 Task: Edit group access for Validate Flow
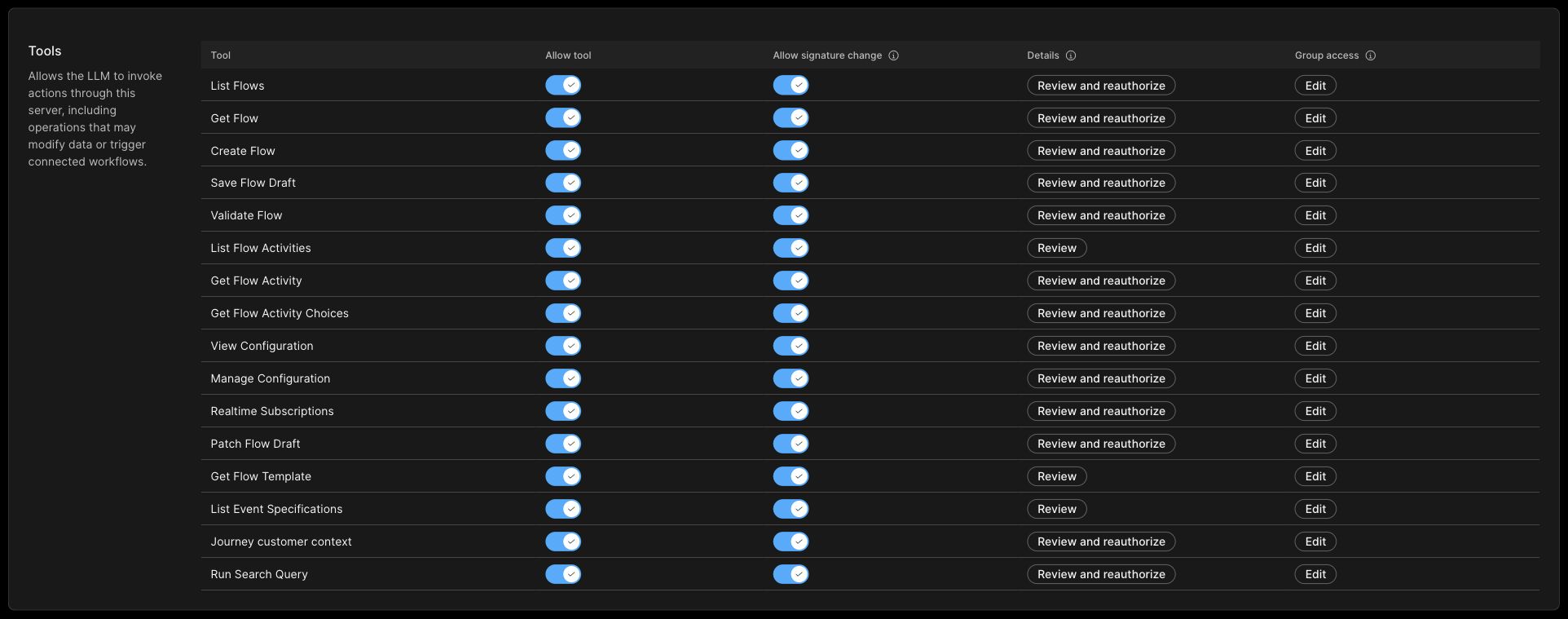1315,215
